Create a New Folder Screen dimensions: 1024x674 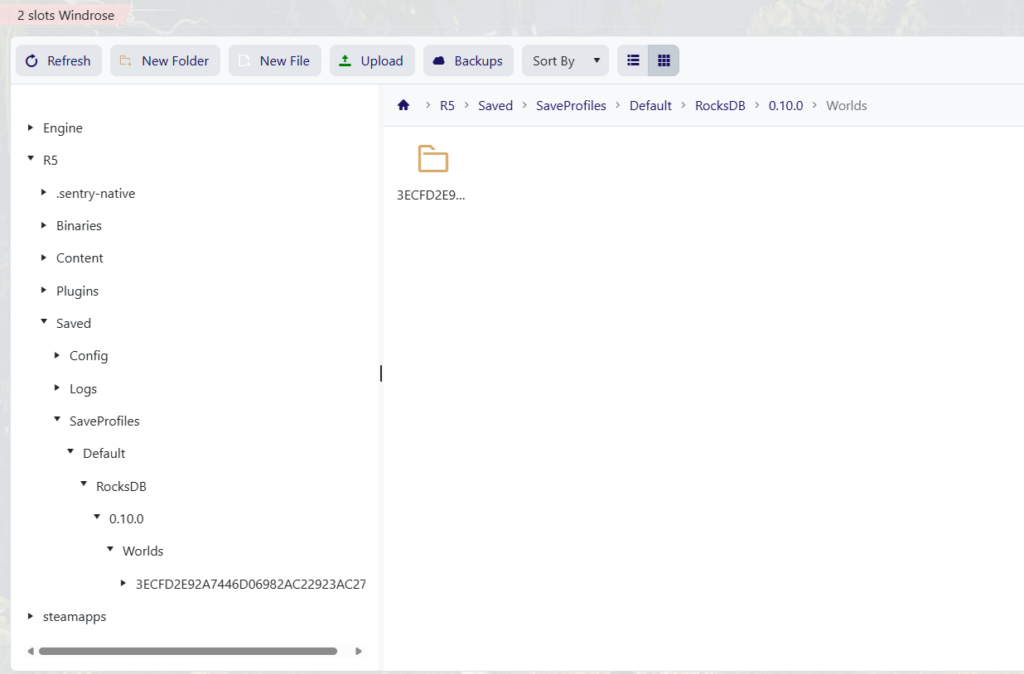pyautogui.click(x=164, y=61)
